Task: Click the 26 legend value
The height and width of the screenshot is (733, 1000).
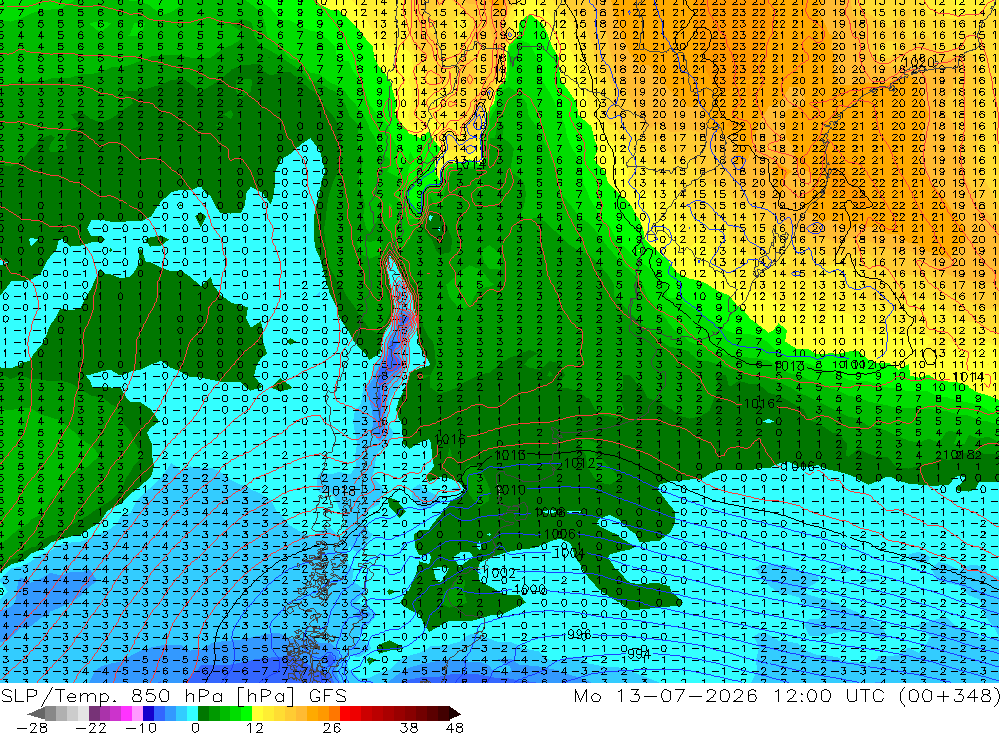Action: coord(332,728)
